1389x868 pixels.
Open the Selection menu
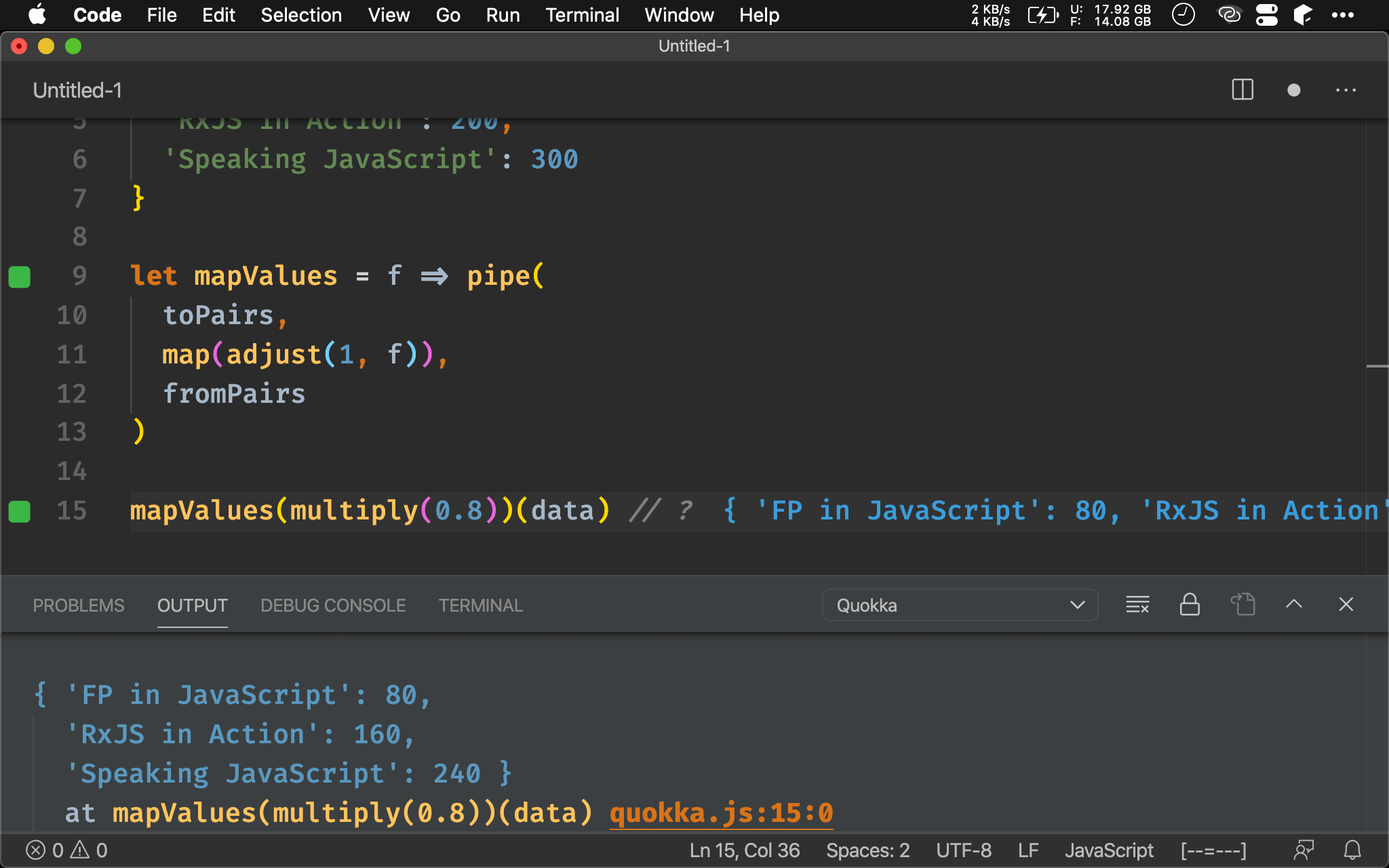coord(301,15)
